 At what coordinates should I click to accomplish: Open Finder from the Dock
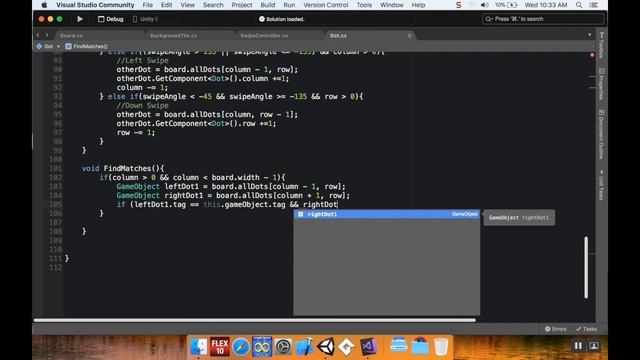point(198,347)
